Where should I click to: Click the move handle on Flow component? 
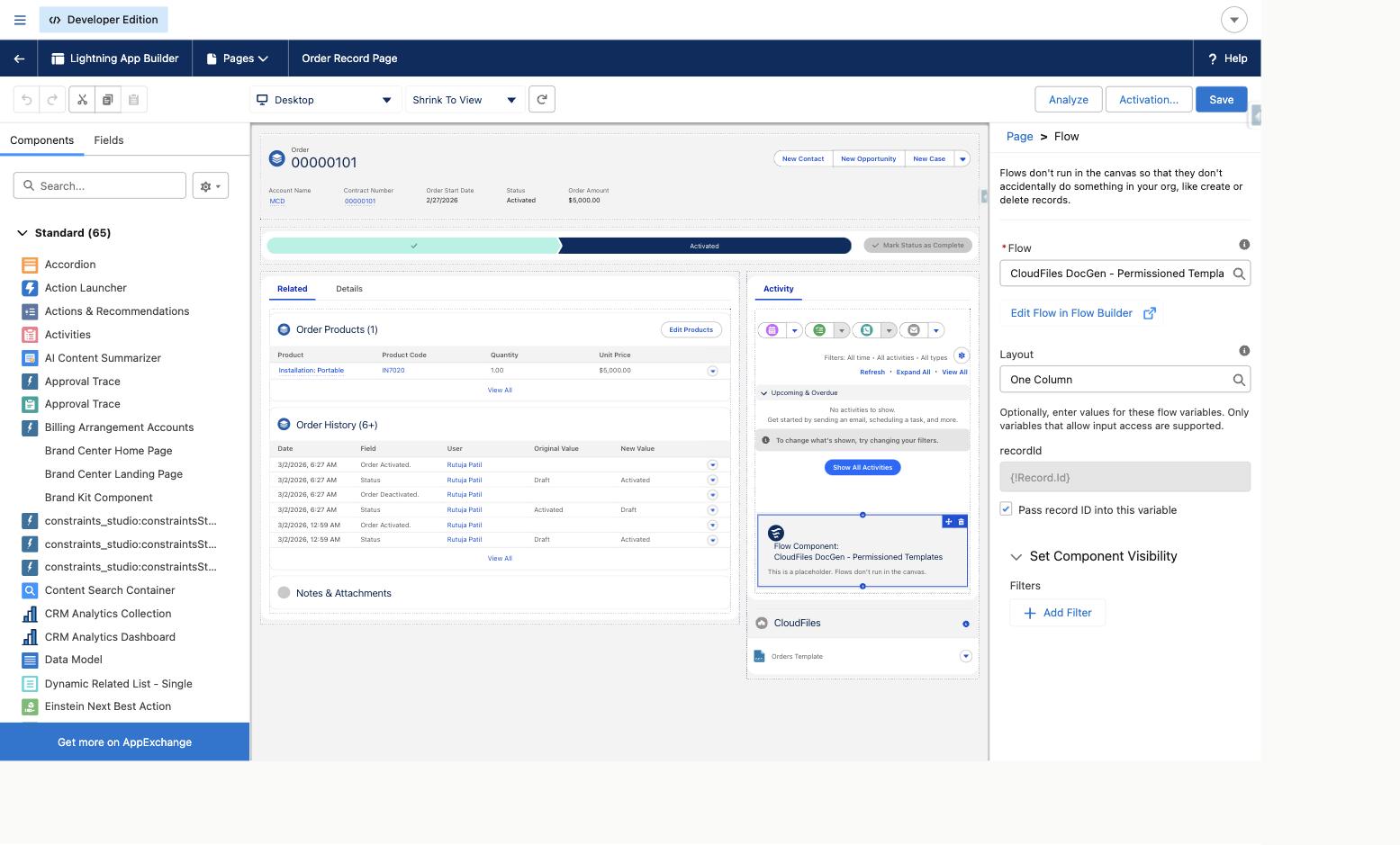948,522
